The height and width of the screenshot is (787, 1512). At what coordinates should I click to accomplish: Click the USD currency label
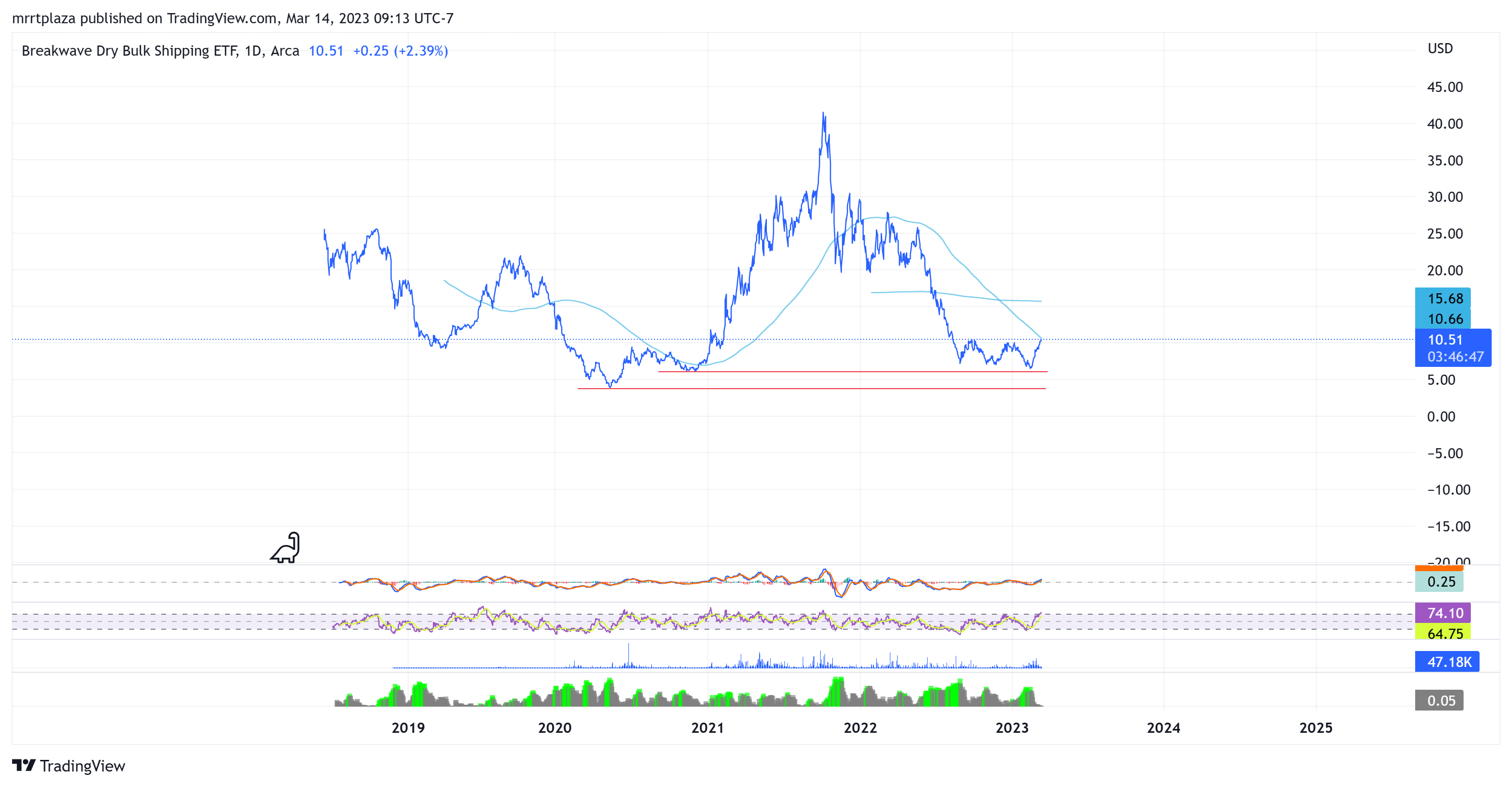1440,48
